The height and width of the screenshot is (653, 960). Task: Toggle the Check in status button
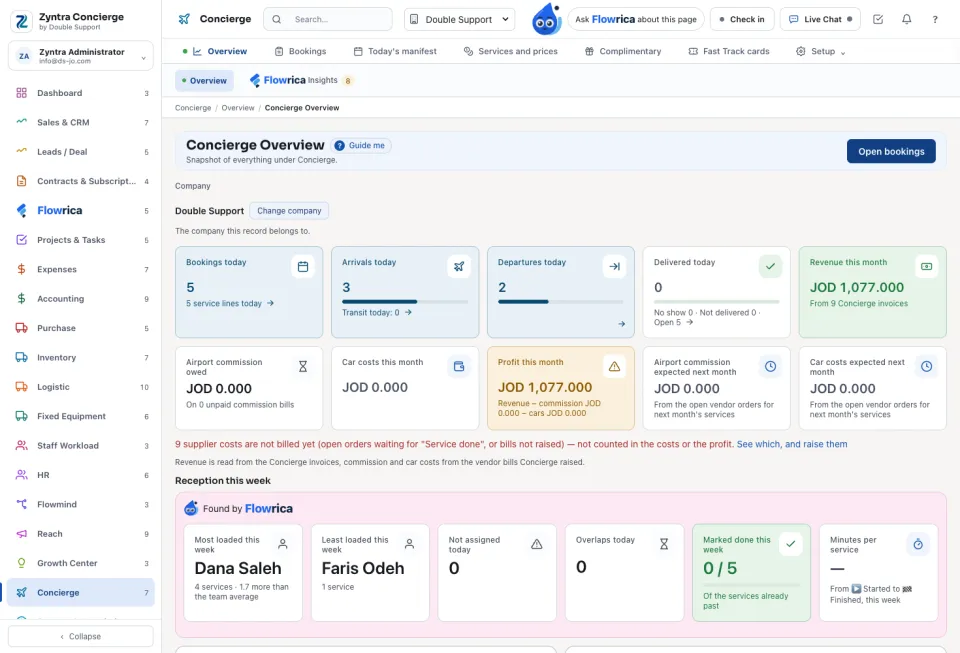[x=742, y=20]
